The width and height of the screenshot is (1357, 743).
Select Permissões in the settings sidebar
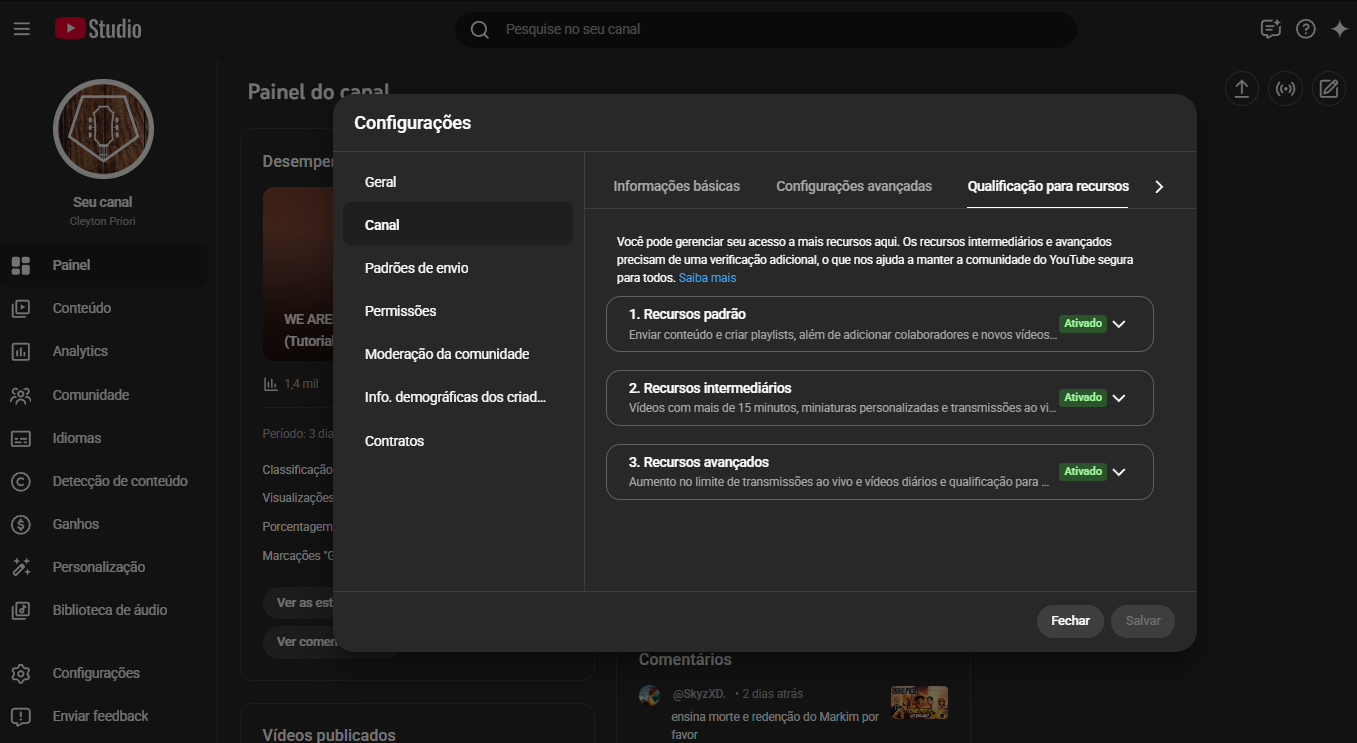(x=400, y=311)
